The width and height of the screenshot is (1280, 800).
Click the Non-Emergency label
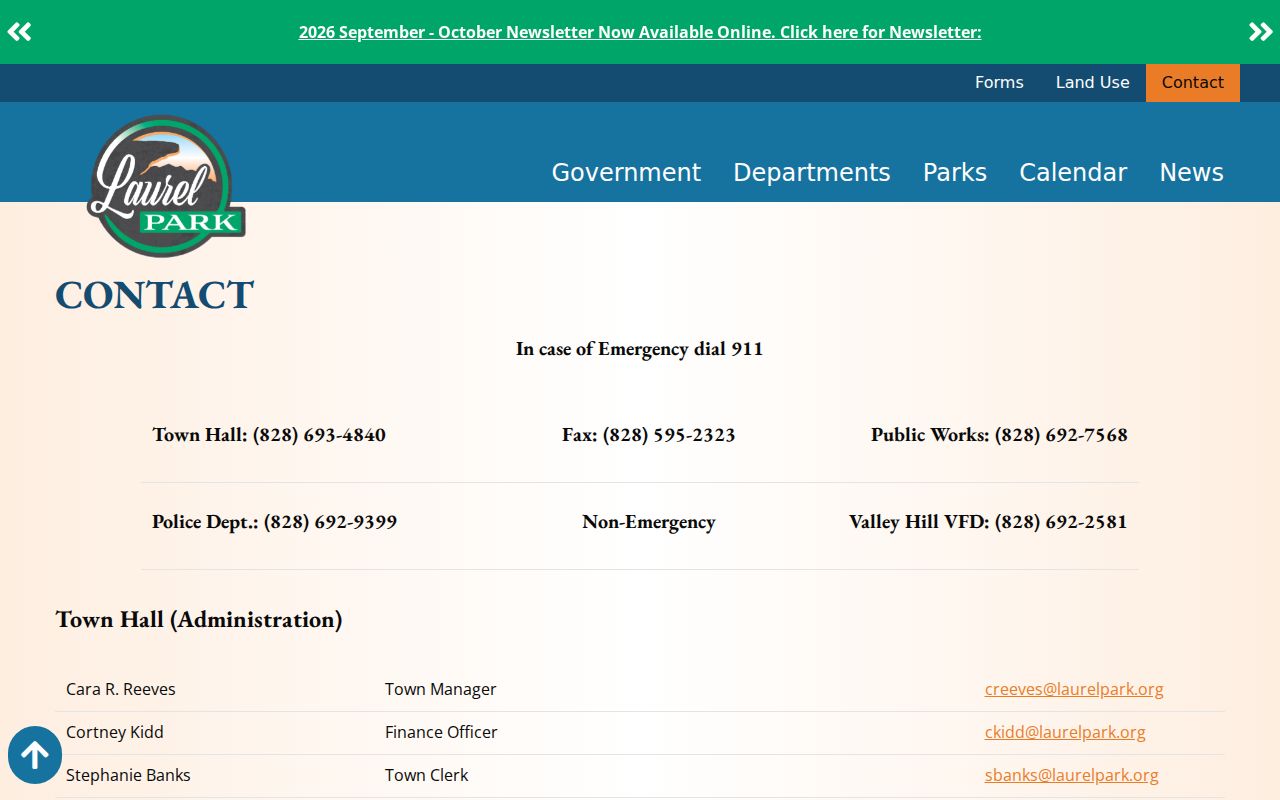click(649, 522)
